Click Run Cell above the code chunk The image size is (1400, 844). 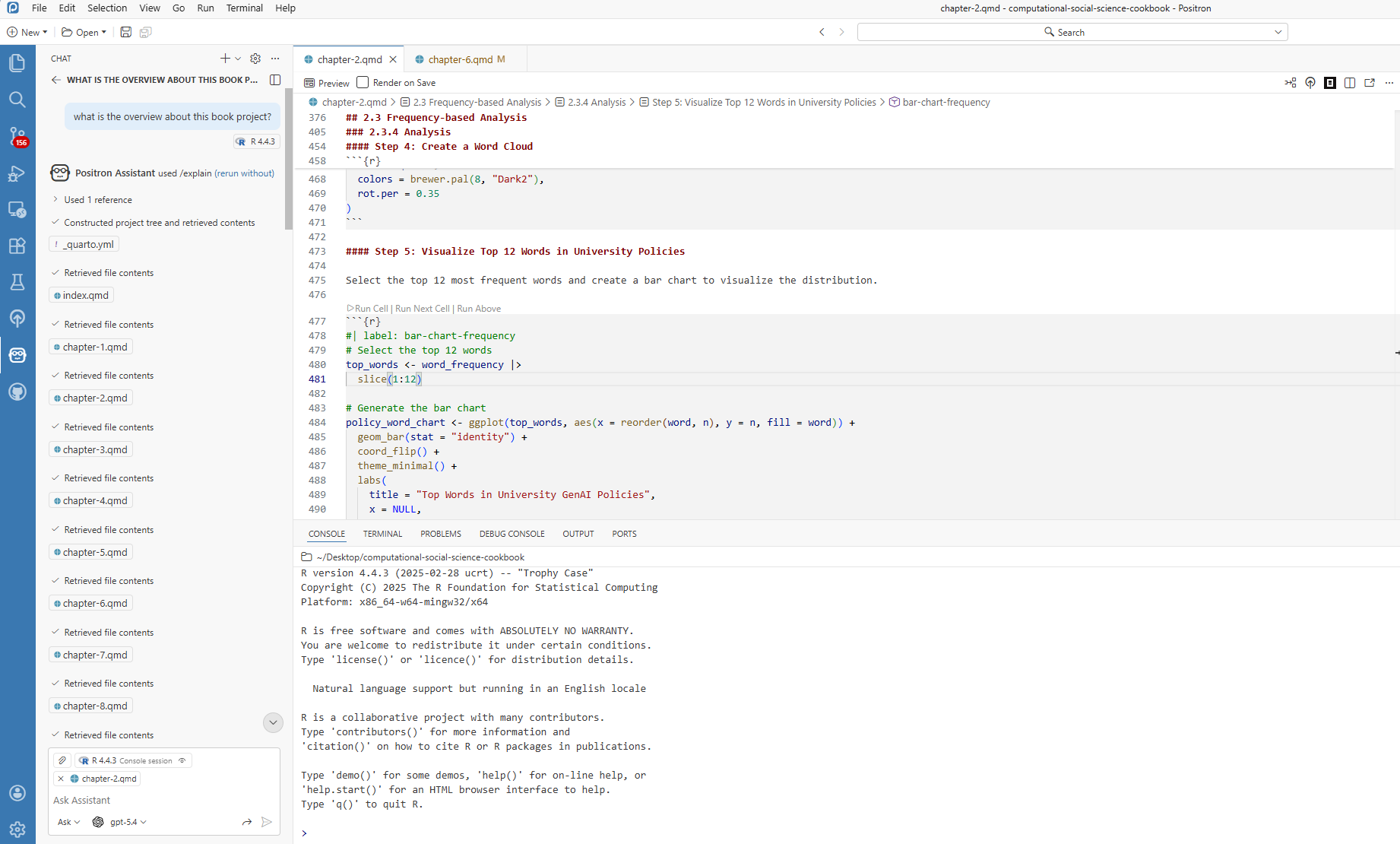[x=370, y=309]
